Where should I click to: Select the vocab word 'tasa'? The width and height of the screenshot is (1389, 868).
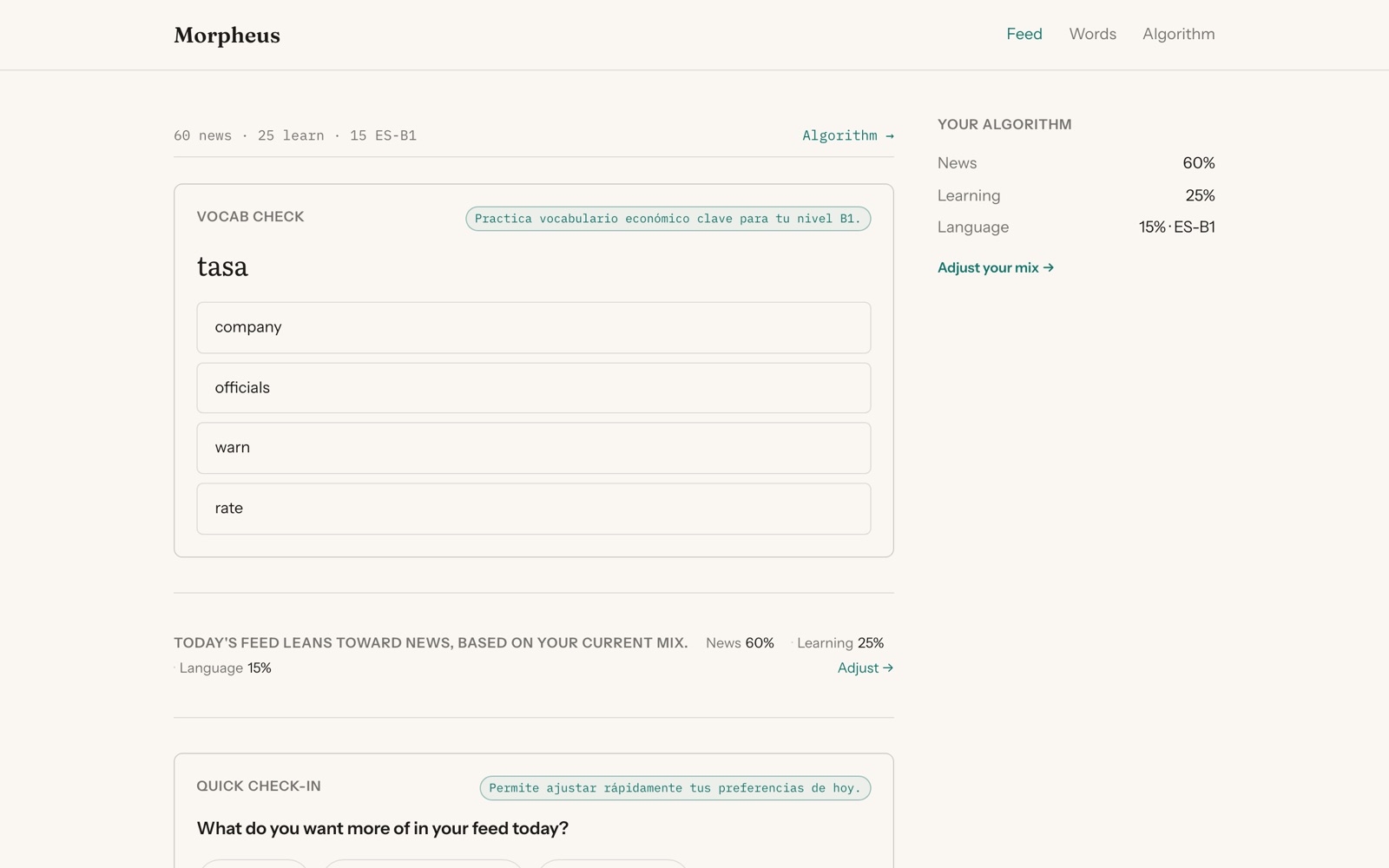pos(222,266)
